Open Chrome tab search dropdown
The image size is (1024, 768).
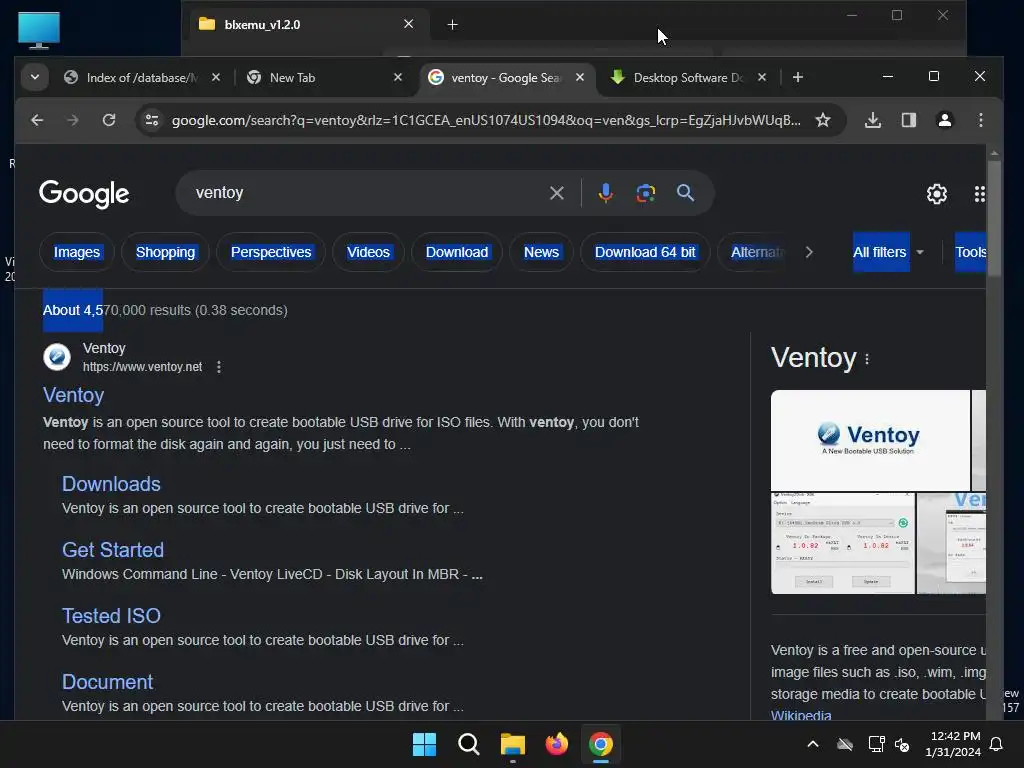[35, 77]
